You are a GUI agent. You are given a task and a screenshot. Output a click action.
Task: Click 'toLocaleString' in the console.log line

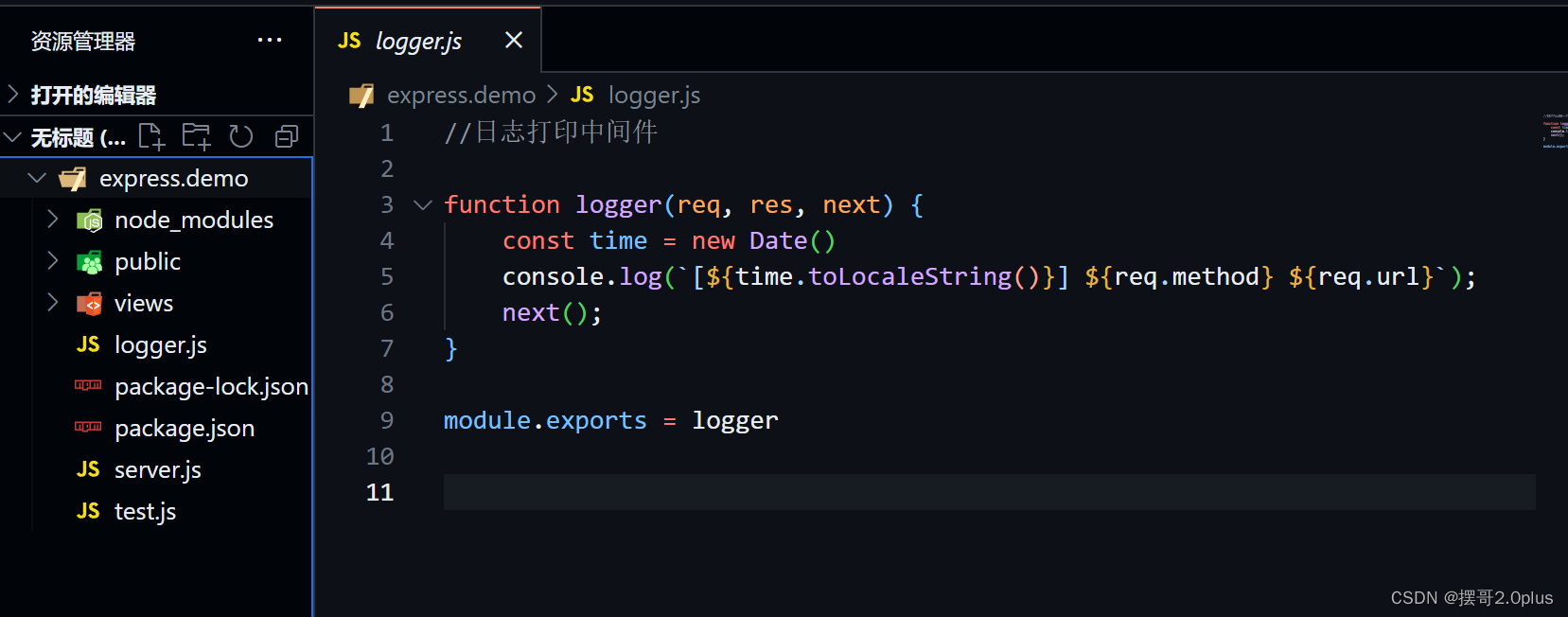pyautogui.click(x=910, y=276)
